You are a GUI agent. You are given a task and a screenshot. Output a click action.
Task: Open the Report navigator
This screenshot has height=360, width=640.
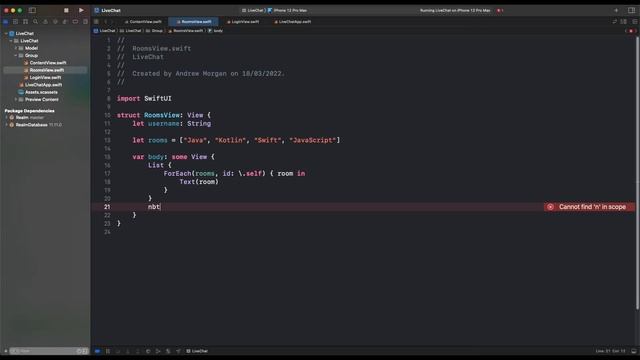coord(85,22)
